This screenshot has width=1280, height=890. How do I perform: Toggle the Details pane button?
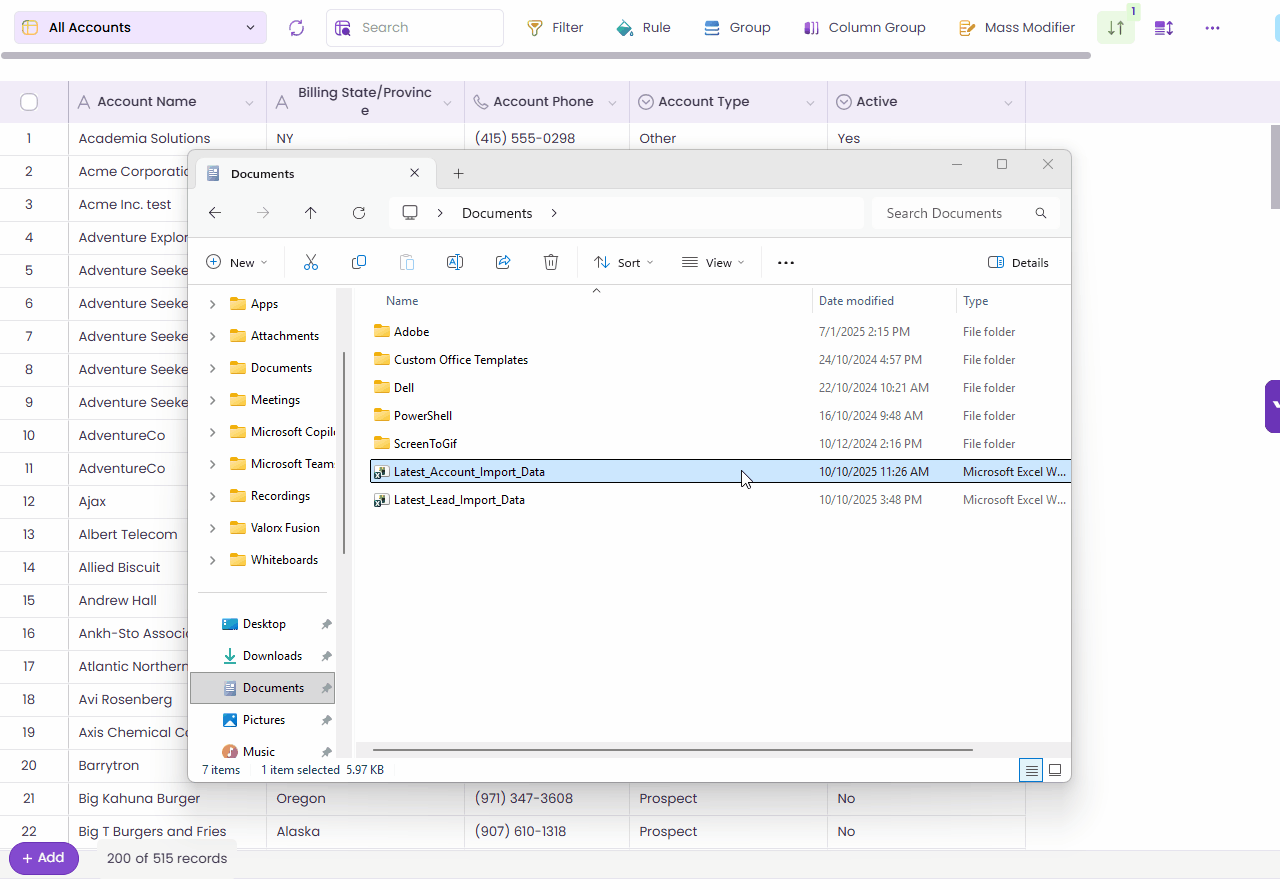click(1018, 263)
